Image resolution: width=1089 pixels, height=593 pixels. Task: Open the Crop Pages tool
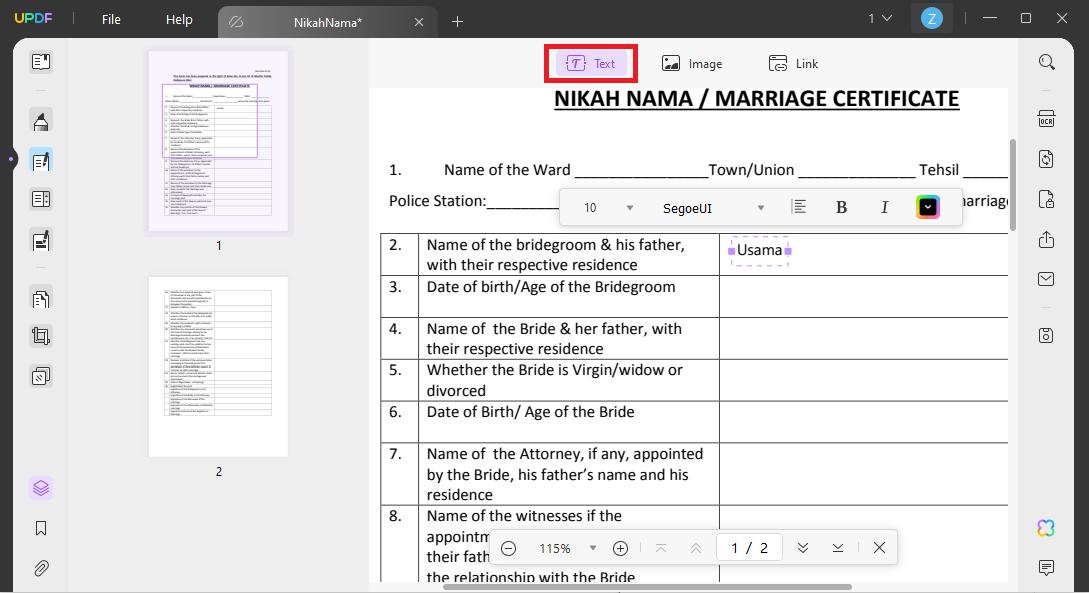pyautogui.click(x=41, y=335)
